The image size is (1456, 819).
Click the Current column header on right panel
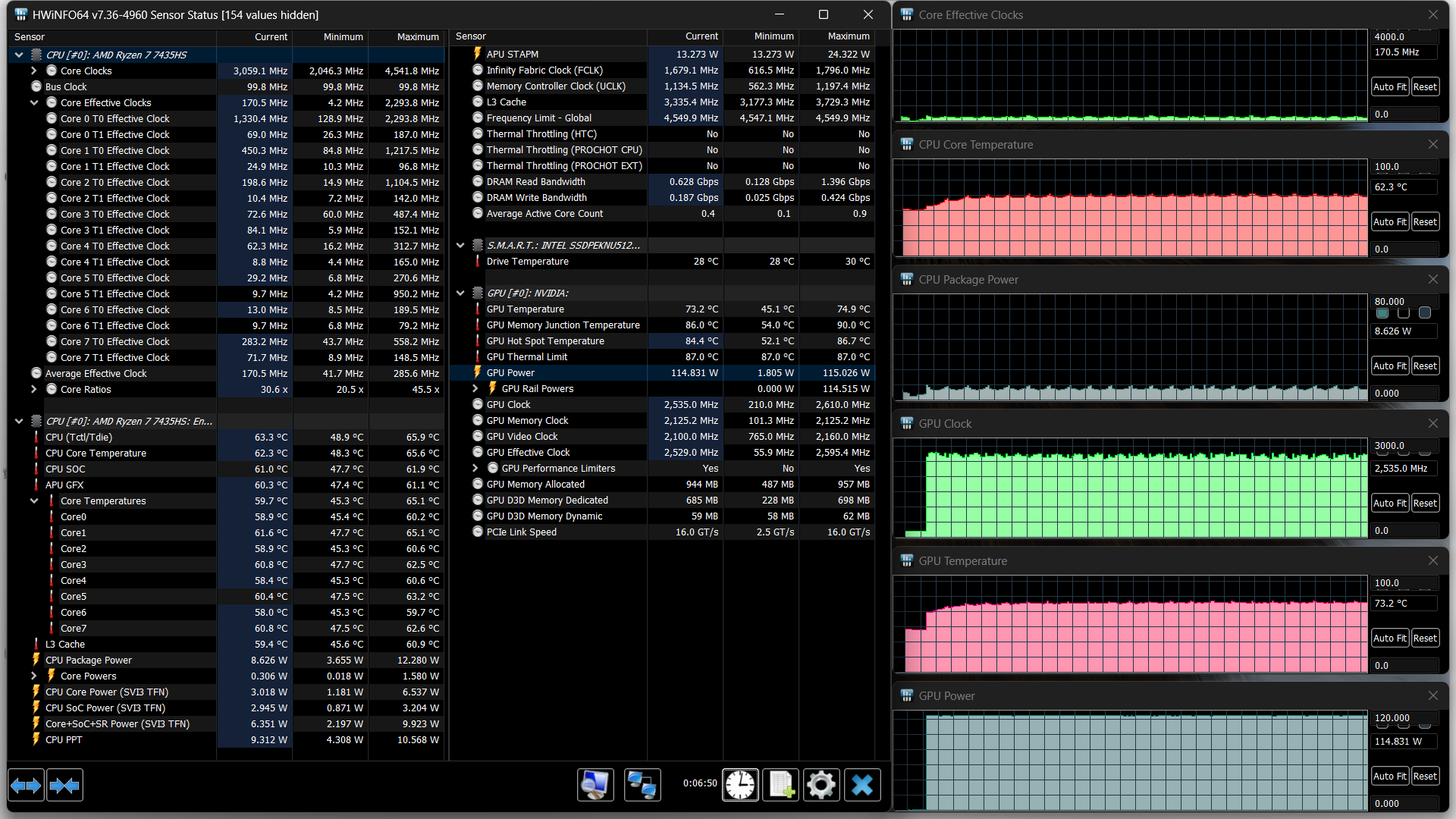[x=701, y=36]
